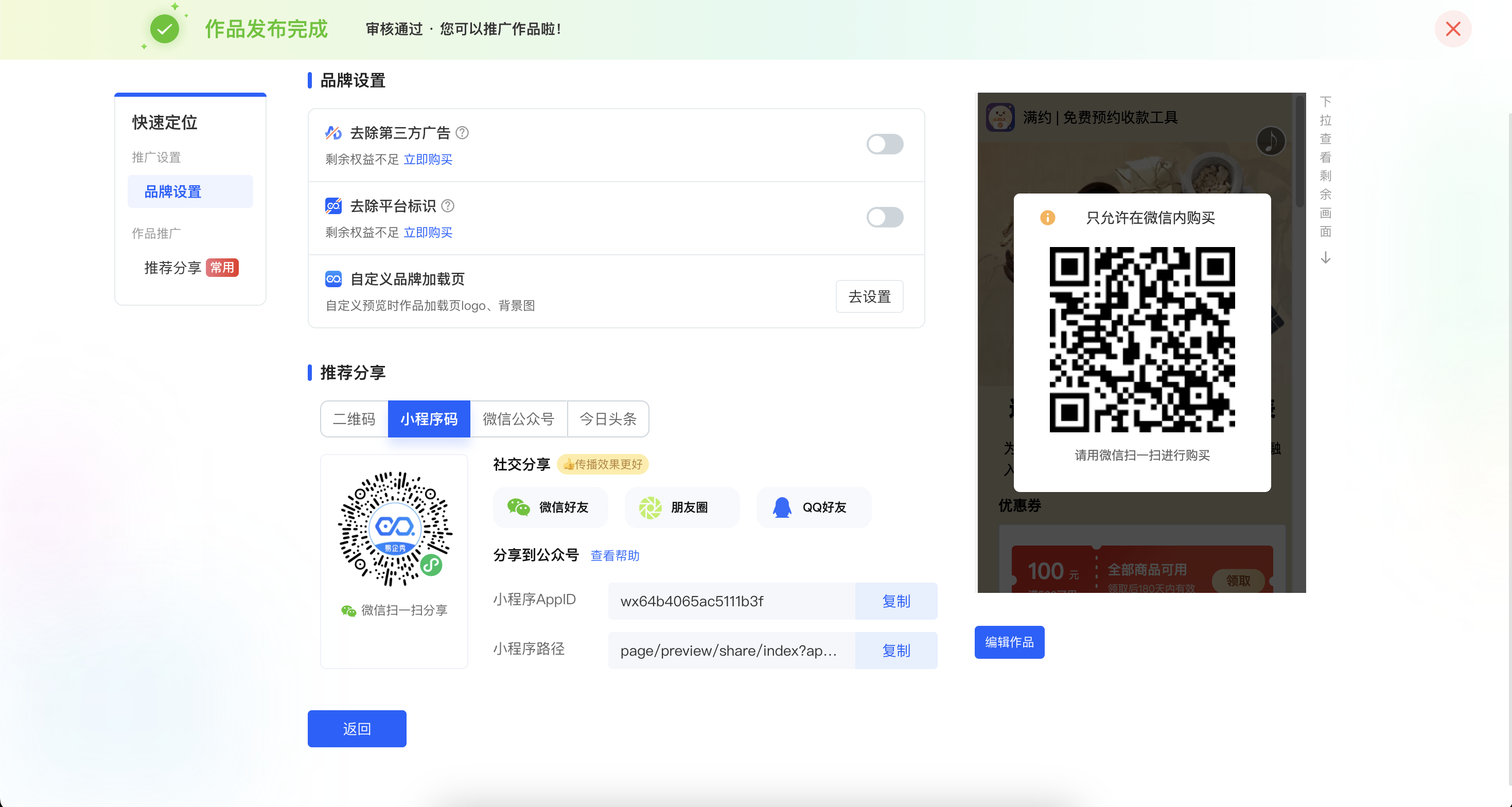Click the down arrow below 下拉查看剩余画面
This screenshot has width=1512, height=807.
[x=1325, y=258]
